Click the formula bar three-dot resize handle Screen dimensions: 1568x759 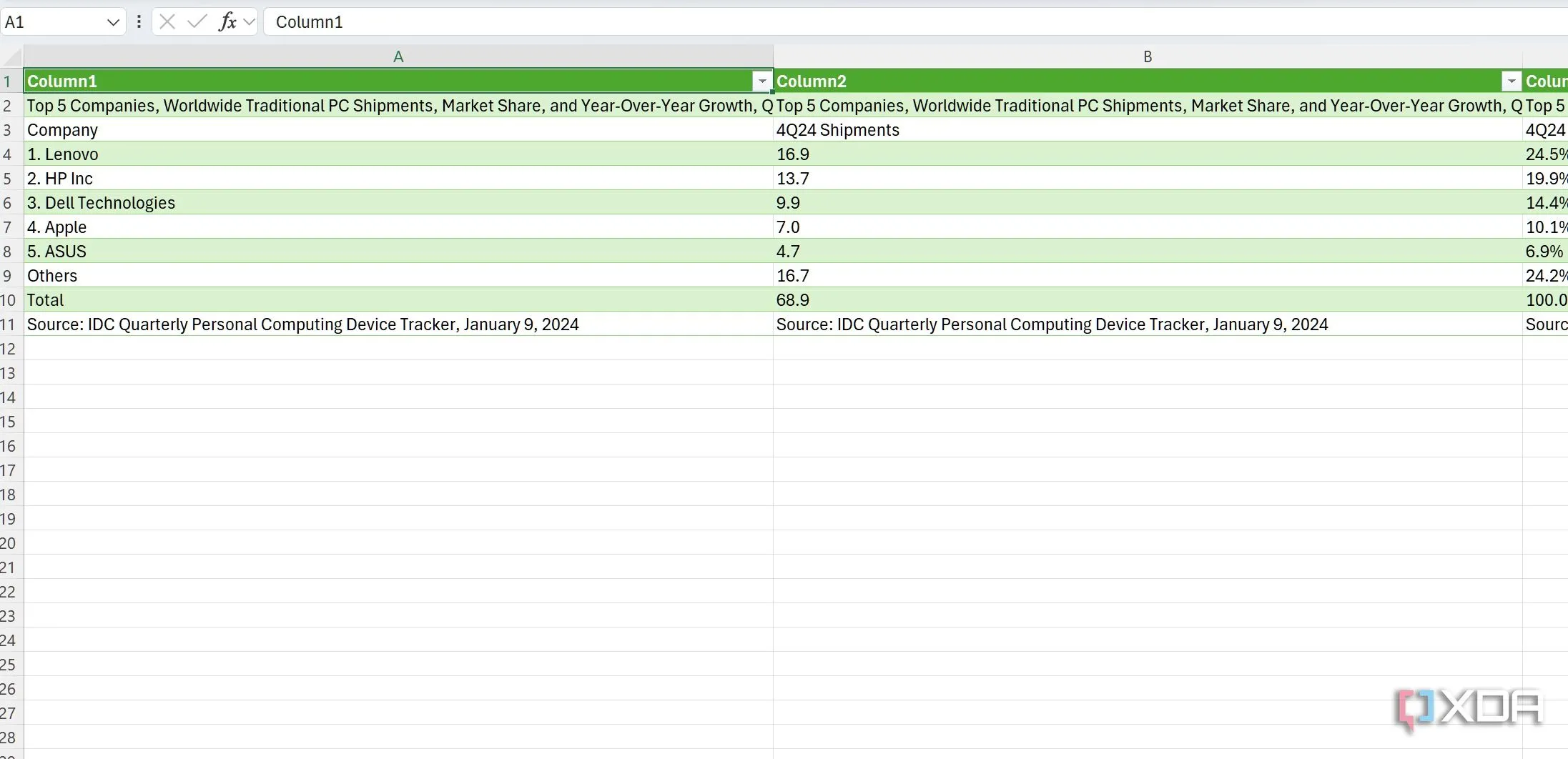click(x=139, y=22)
